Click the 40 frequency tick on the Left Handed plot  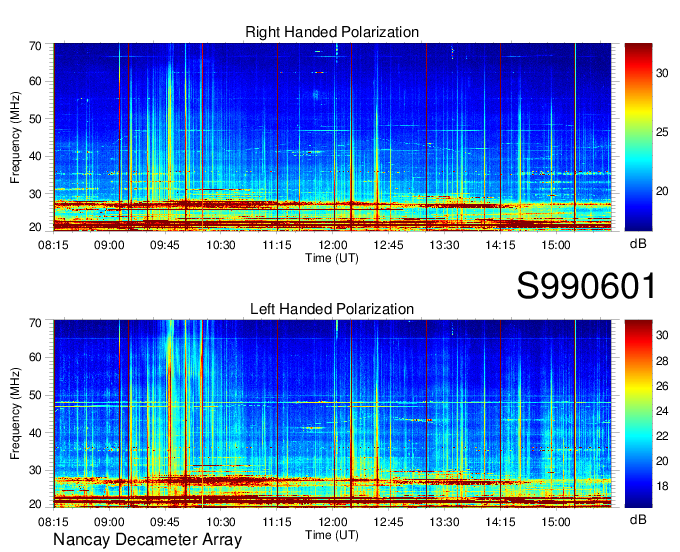(x=36, y=433)
